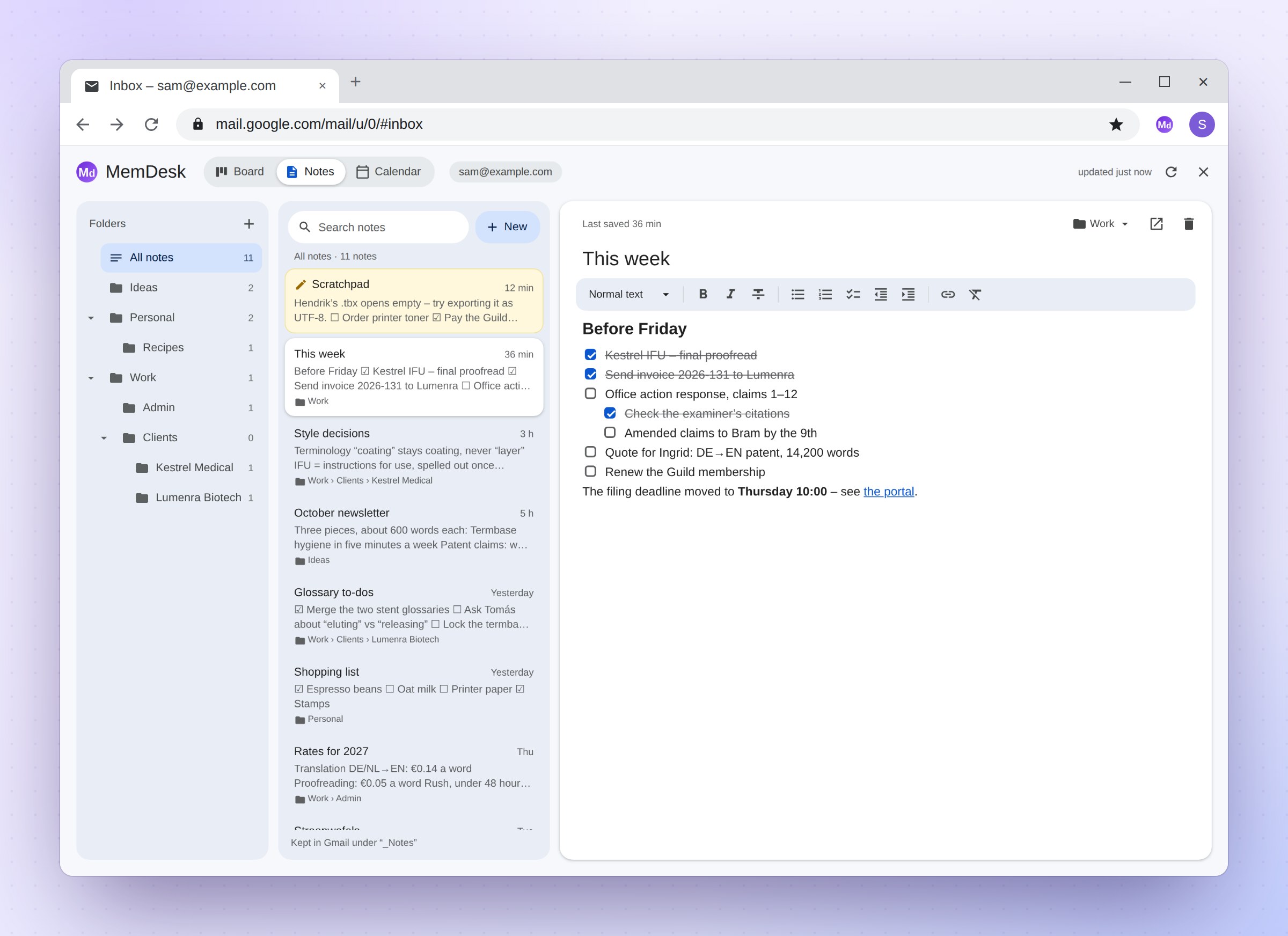Toggle bold formatting in note toolbar
This screenshot has width=1288, height=936.
click(x=702, y=294)
